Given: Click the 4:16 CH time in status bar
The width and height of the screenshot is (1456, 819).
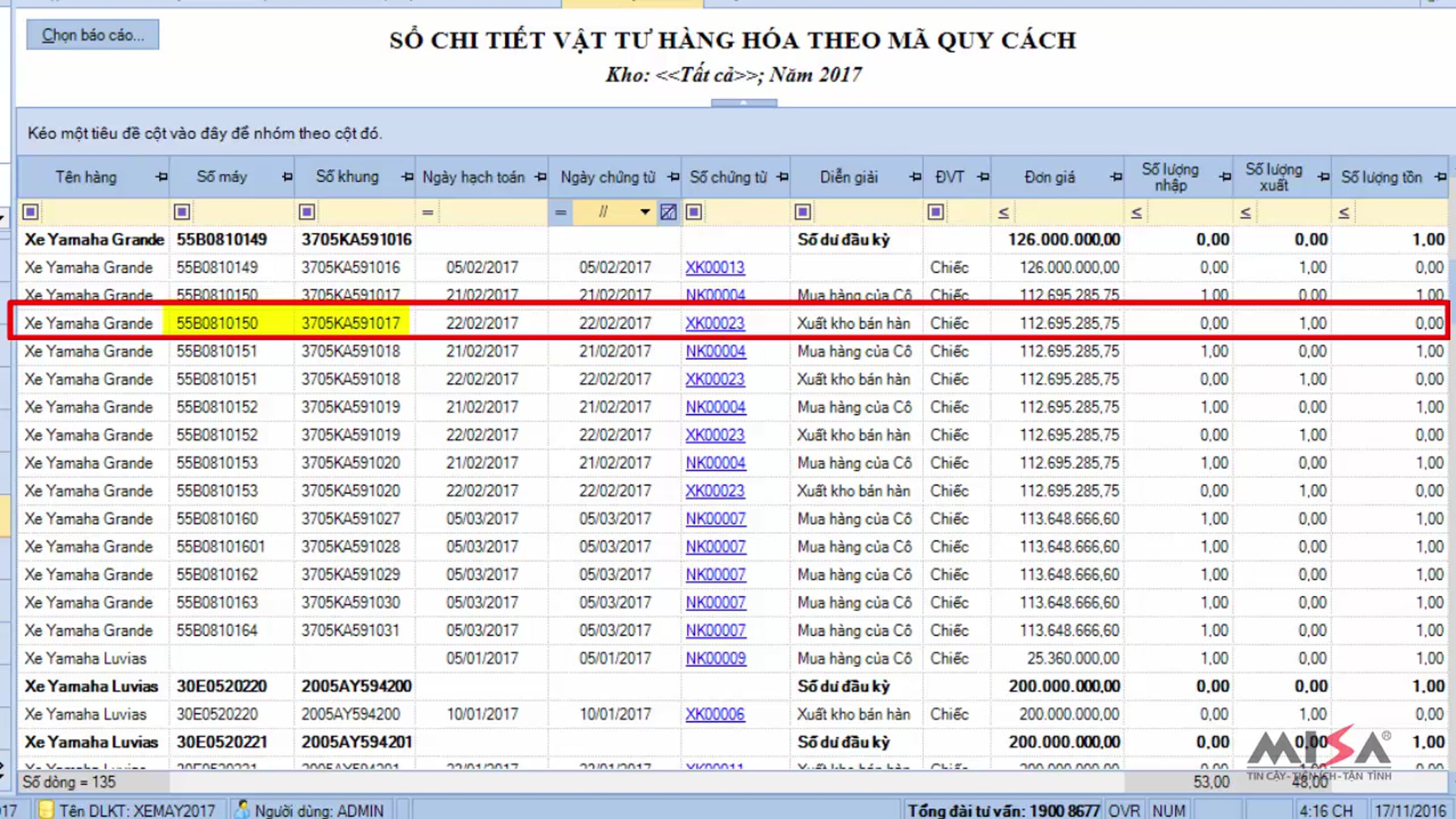Looking at the screenshot, I should 1326,811.
